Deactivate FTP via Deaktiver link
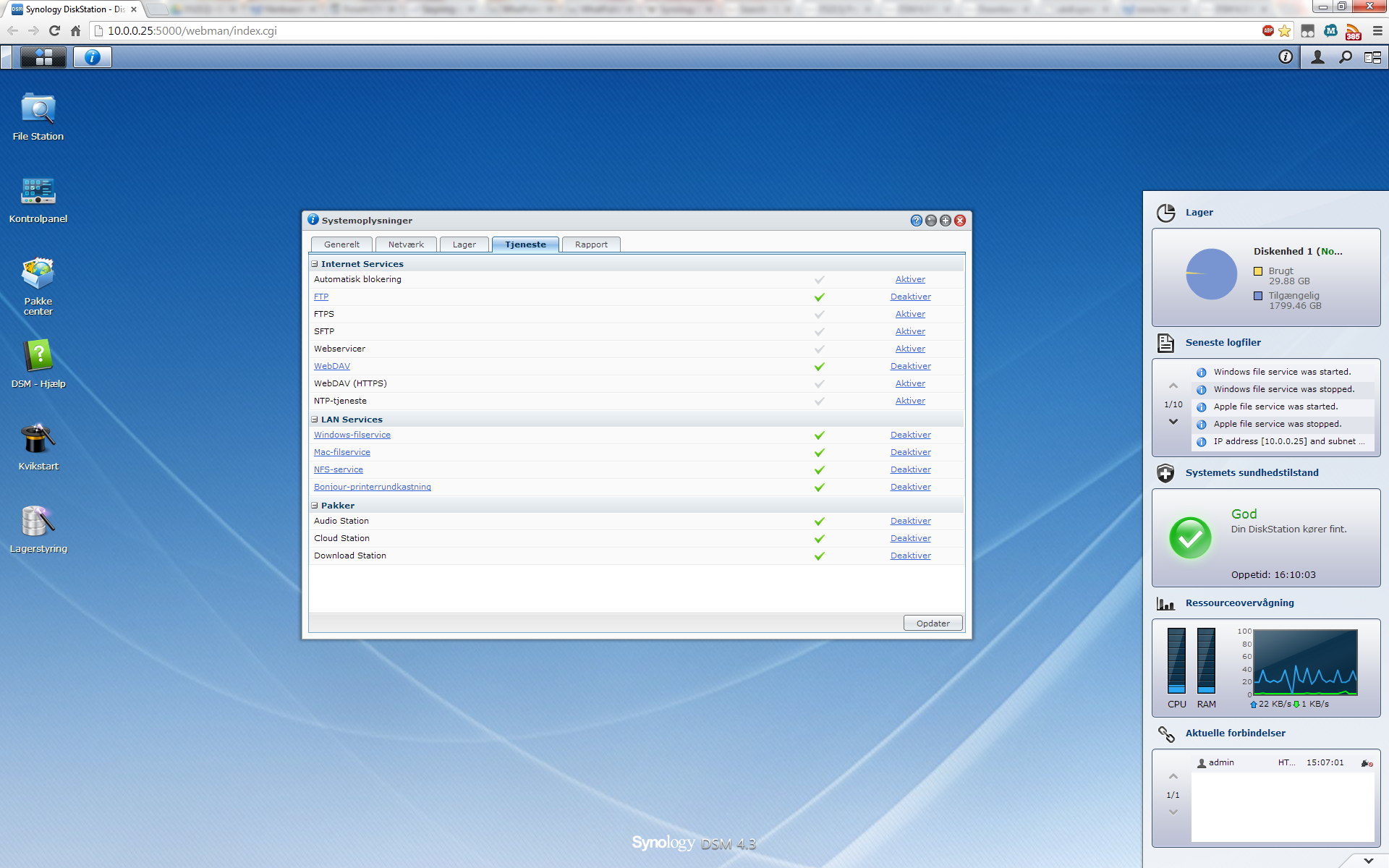1389x868 pixels. tap(910, 297)
